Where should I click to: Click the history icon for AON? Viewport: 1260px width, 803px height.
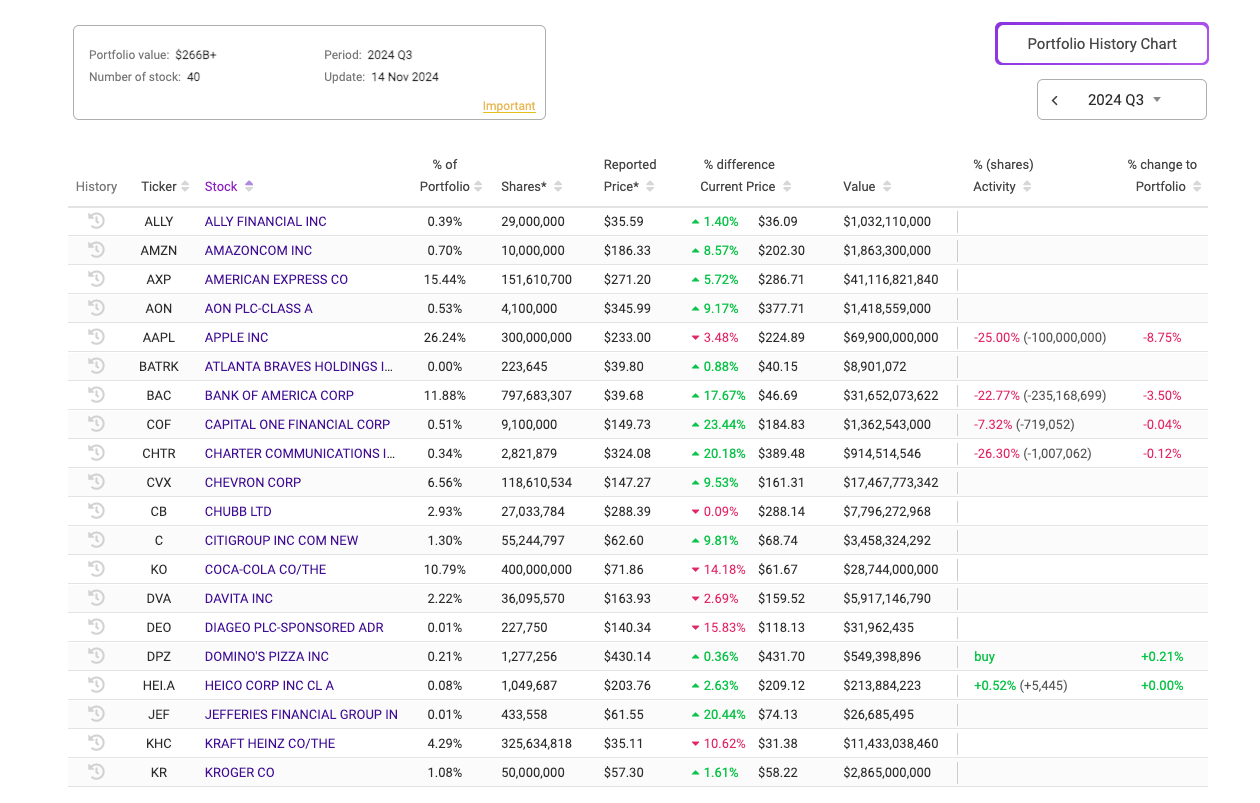pos(96,308)
